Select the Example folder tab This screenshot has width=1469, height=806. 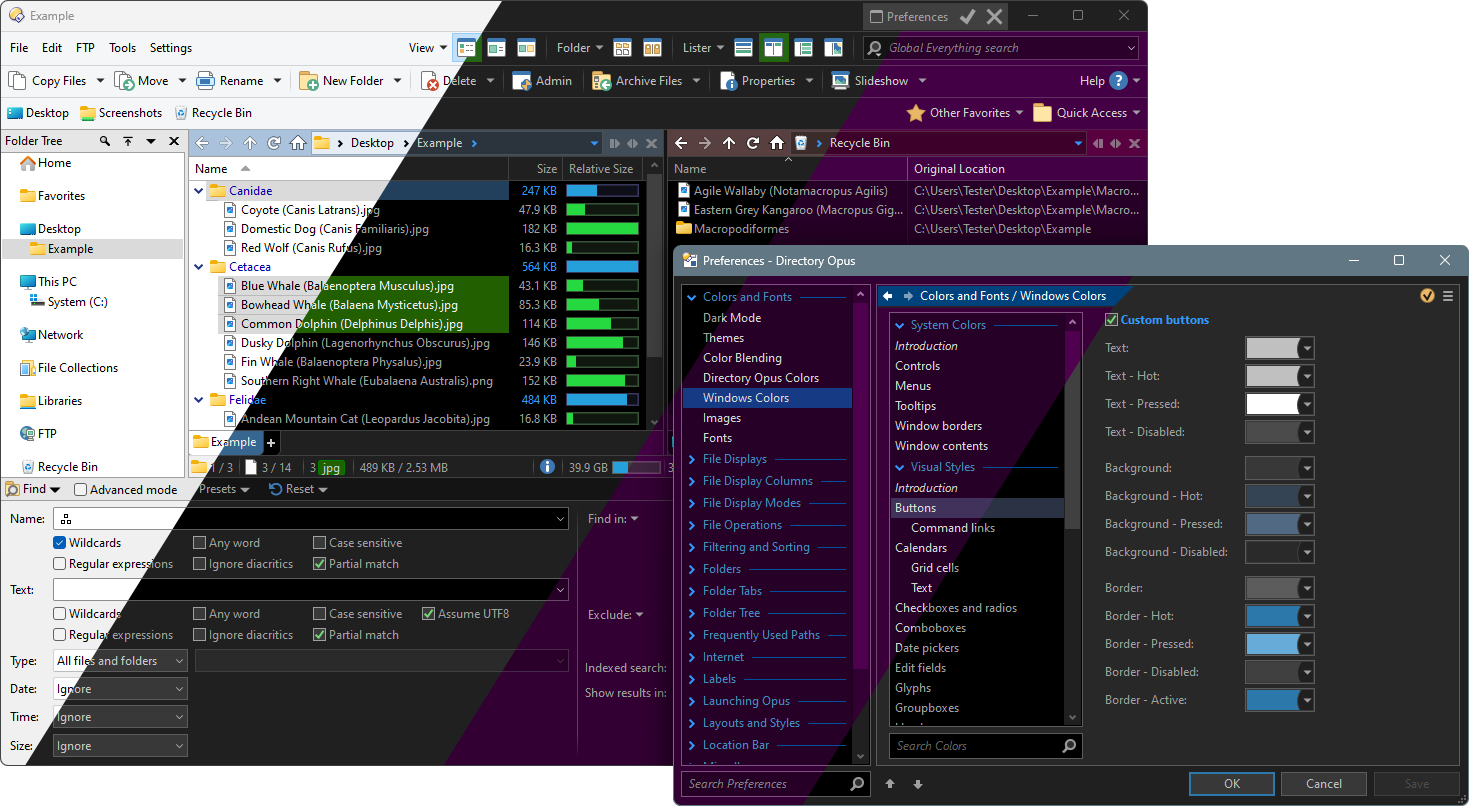pyautogui.click(x=226, y=442)
